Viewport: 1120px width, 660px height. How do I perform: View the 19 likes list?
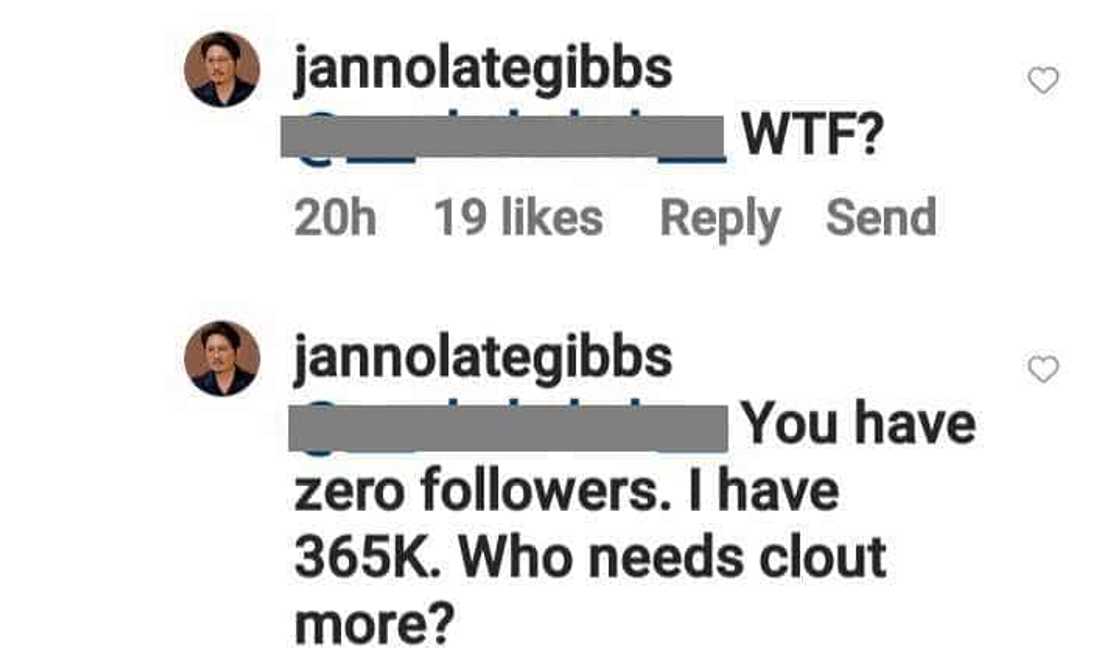coord(518,218)
